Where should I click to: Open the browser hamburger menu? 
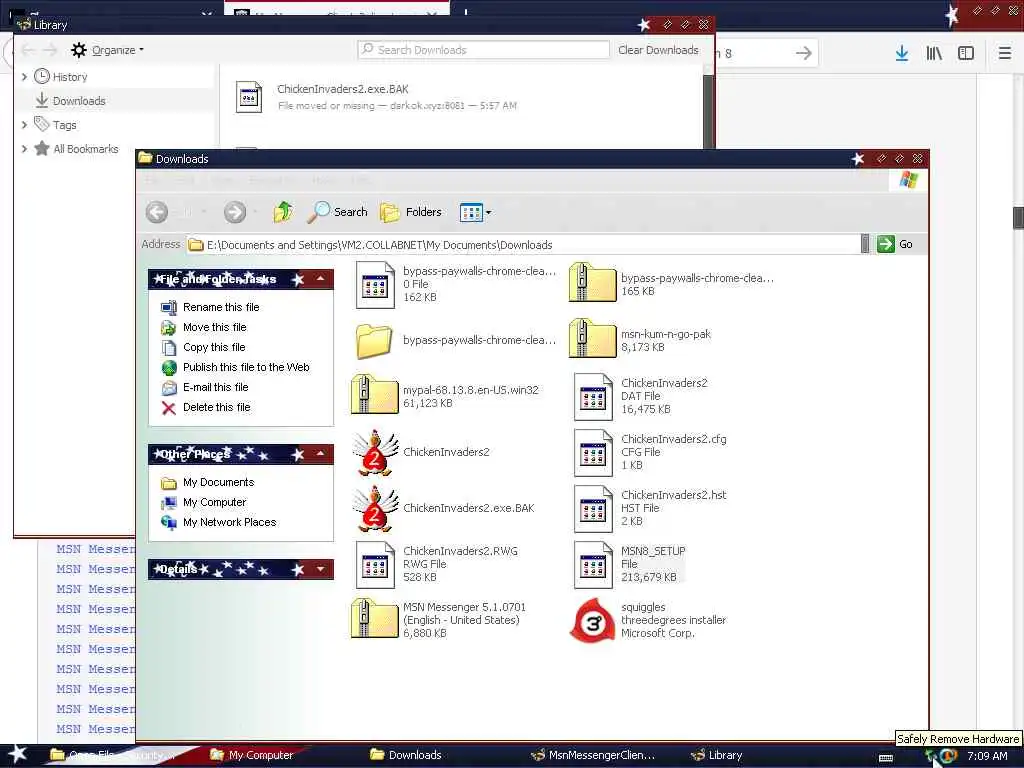pos(1005,53)
